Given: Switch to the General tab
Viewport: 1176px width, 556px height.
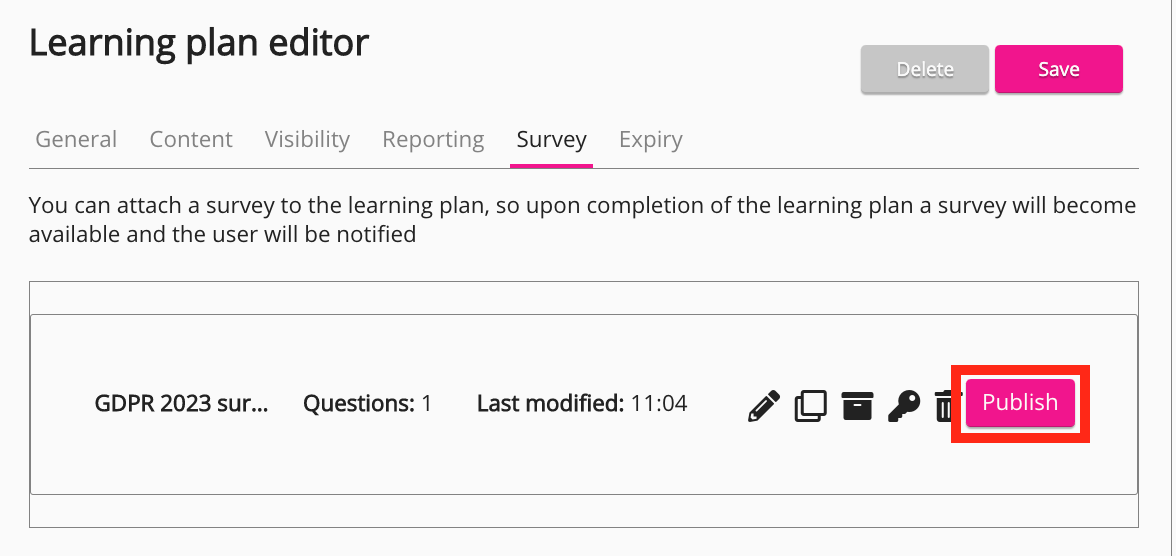Looking at the screenshot, I should 76,140.
